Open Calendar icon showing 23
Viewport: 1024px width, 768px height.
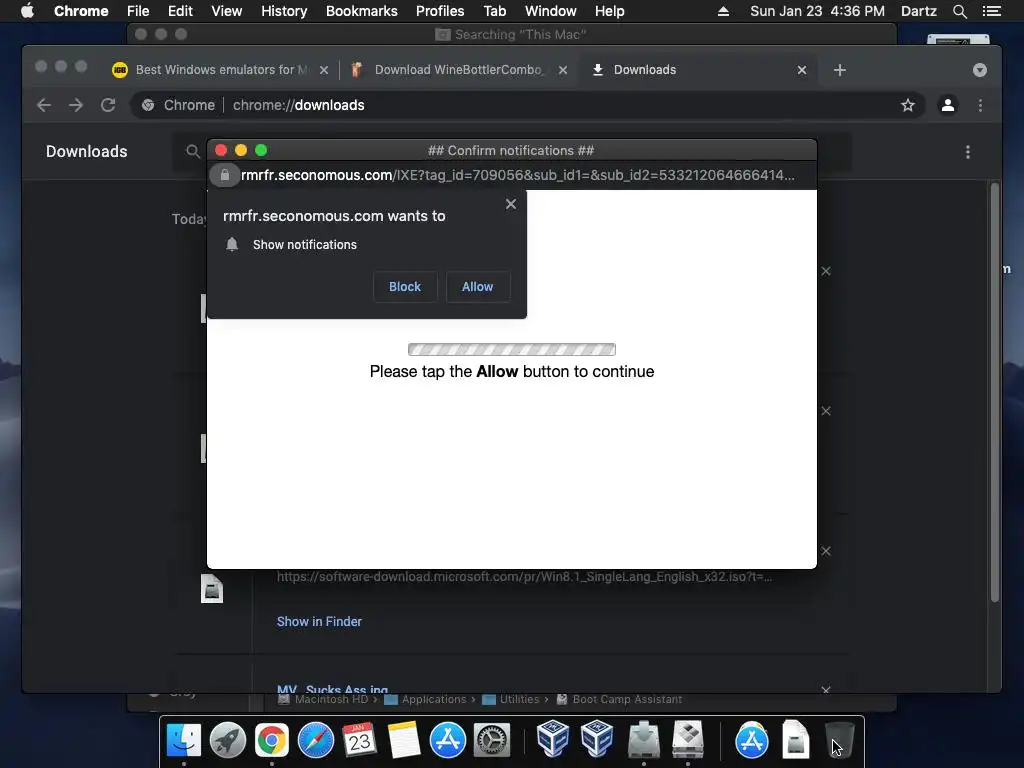coord(359,741)
